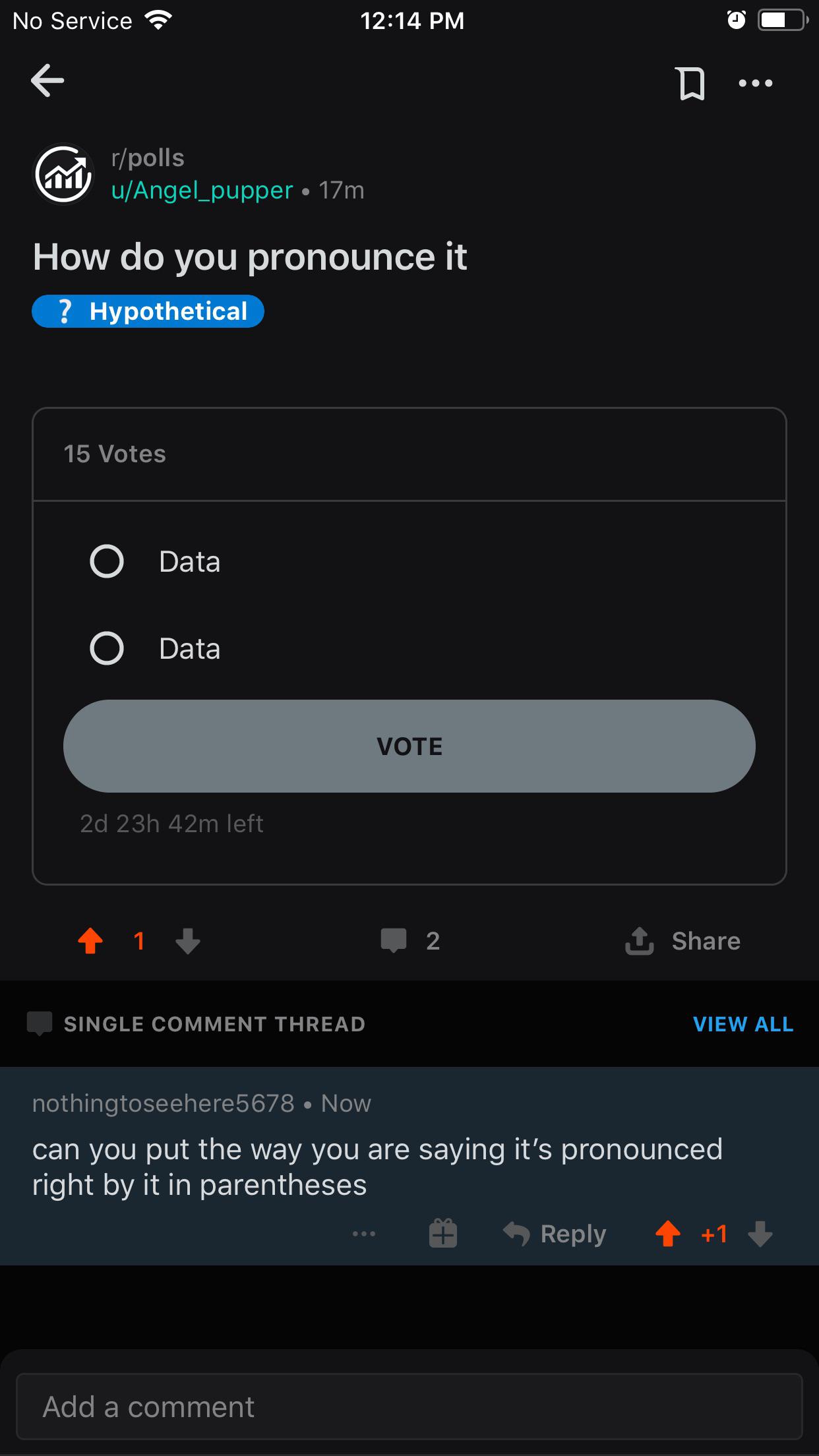The height and width of the screenshot is (1456, 819).
Task: Tap VIEW ALL comments link
Action: (743, 1024)
